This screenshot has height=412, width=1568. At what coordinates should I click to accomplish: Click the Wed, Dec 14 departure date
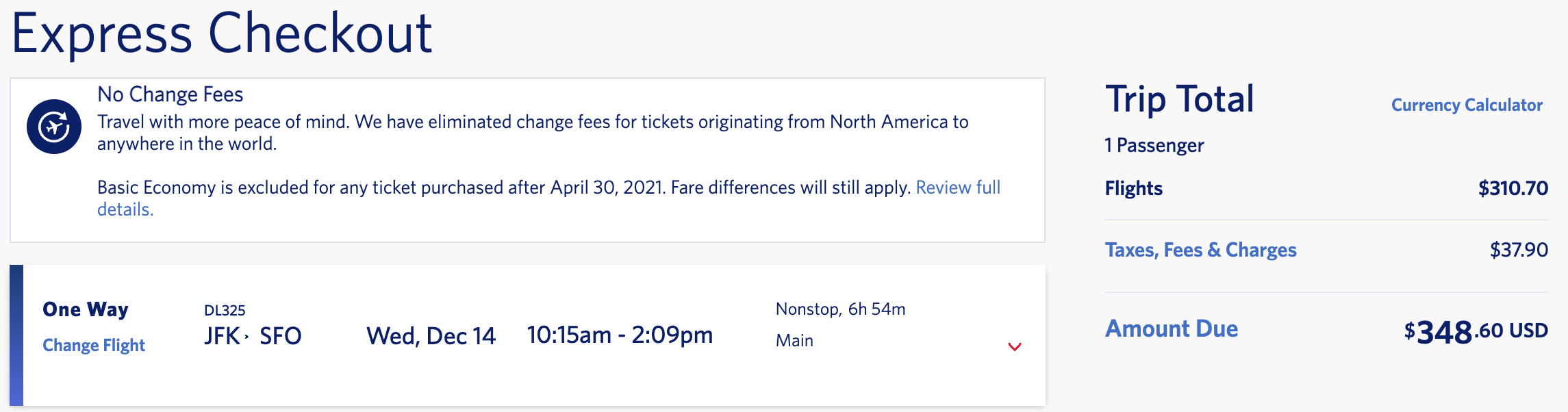click(431, 335)
